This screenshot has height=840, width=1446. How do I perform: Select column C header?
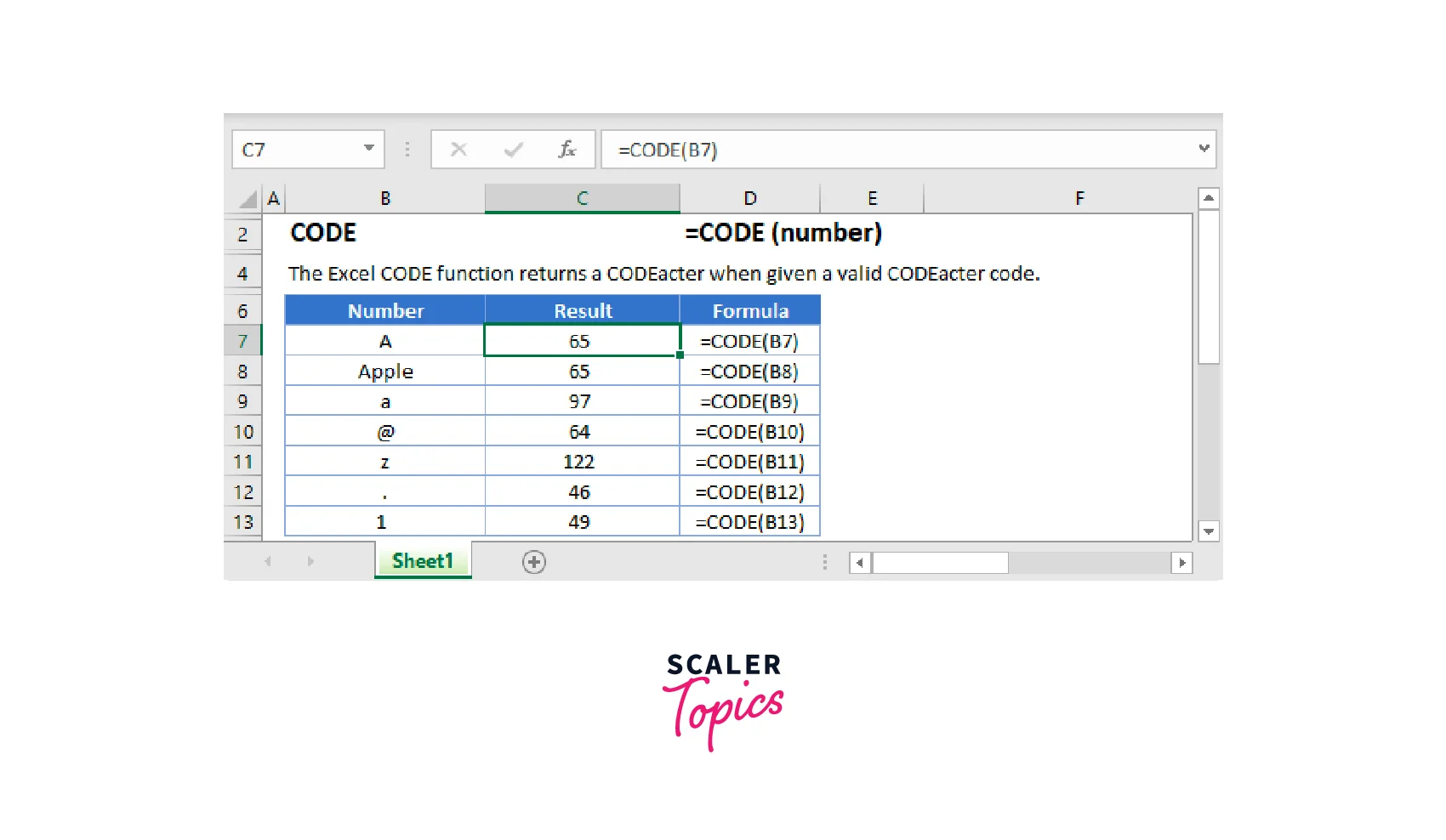click(x=582, y=199)
